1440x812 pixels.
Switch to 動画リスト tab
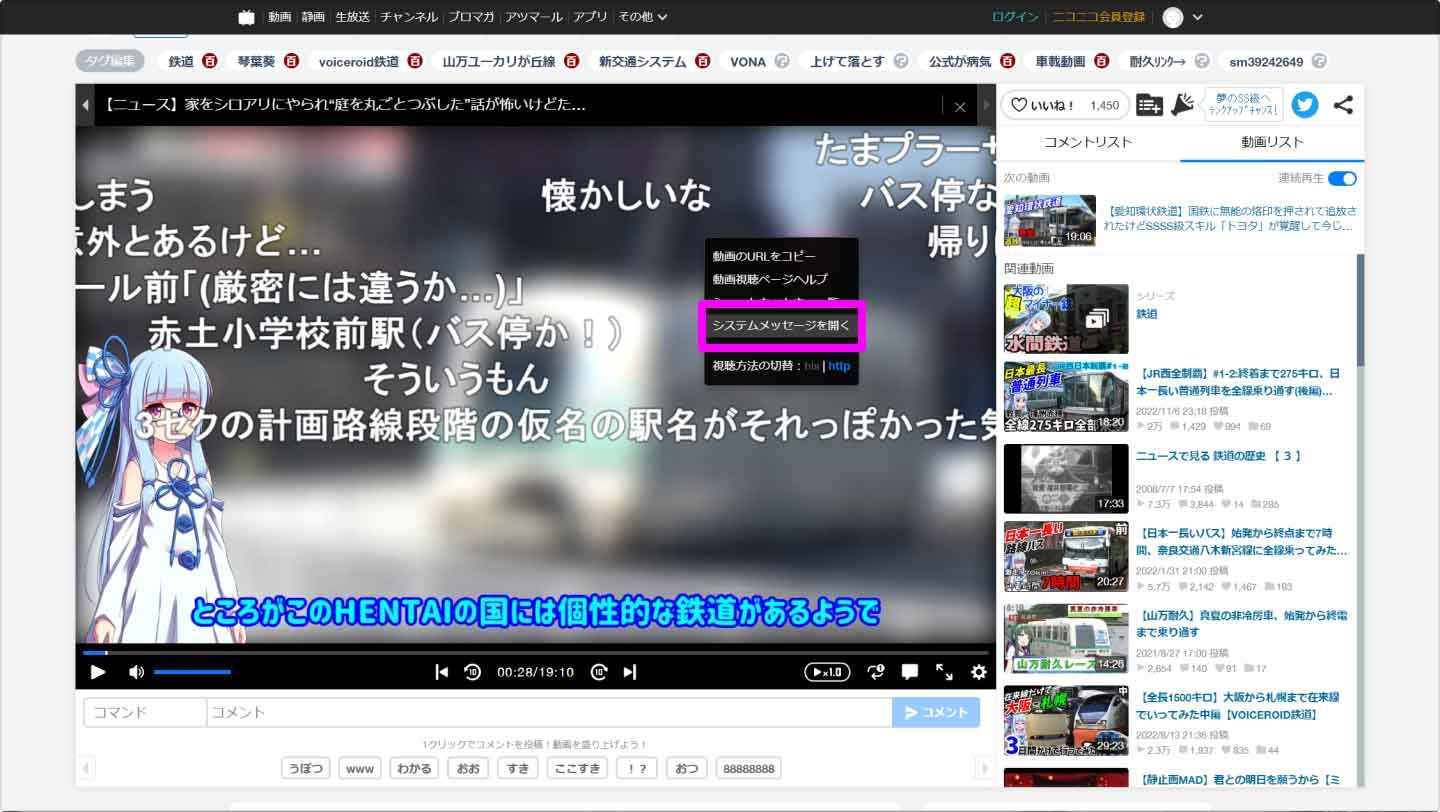click(x=1272, y=142)
